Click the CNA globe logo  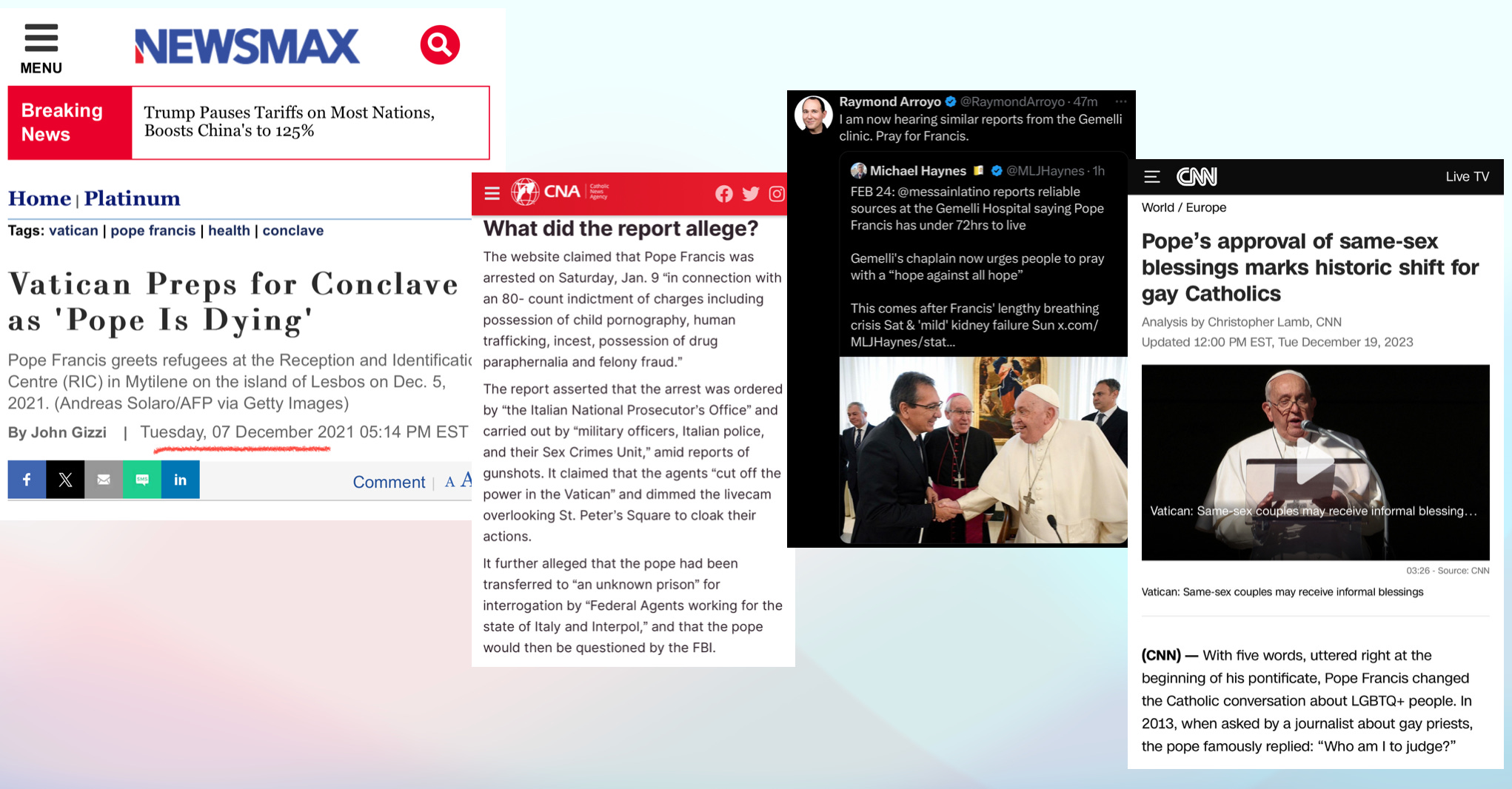coord(525,192)
